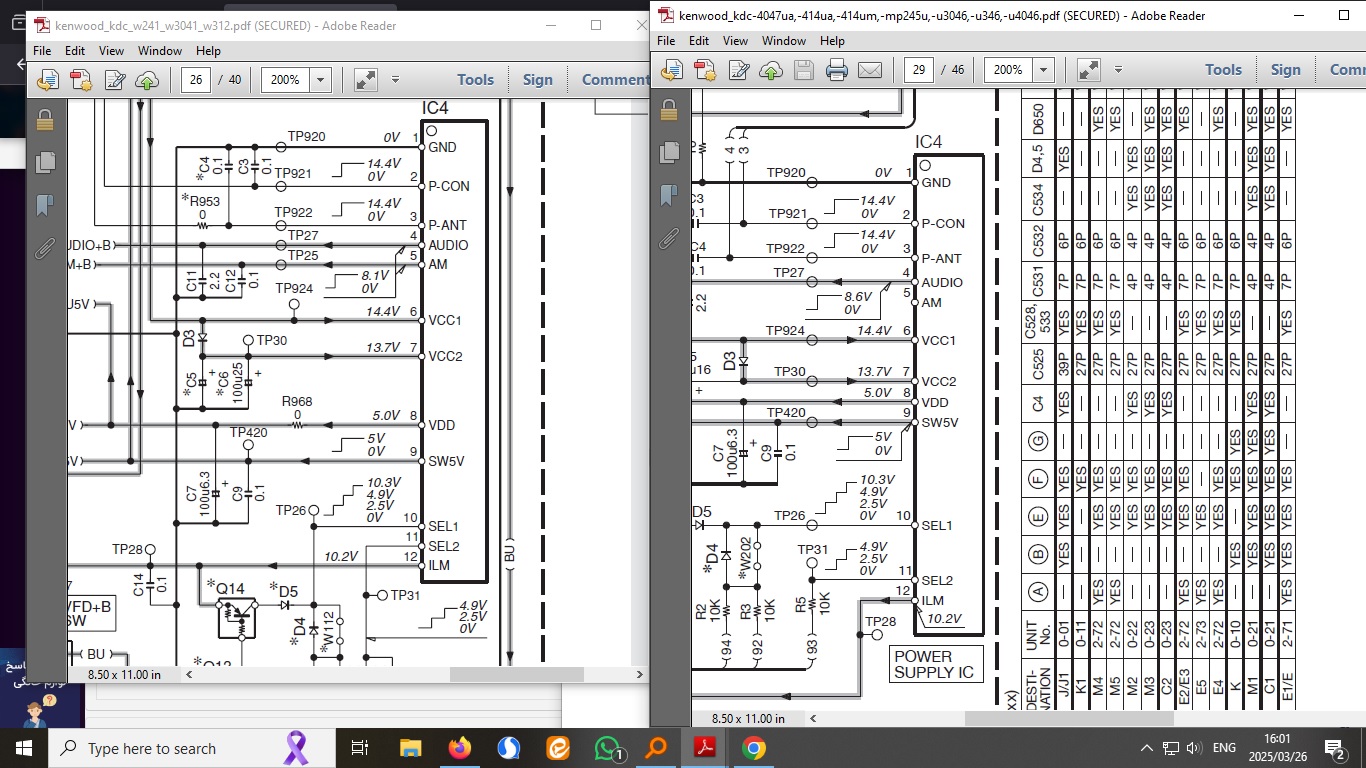Open PDF file icon in left Reader window
The height and width of the screenshot is (768, 1366).
pyautogui.click(x=47, y=80)
